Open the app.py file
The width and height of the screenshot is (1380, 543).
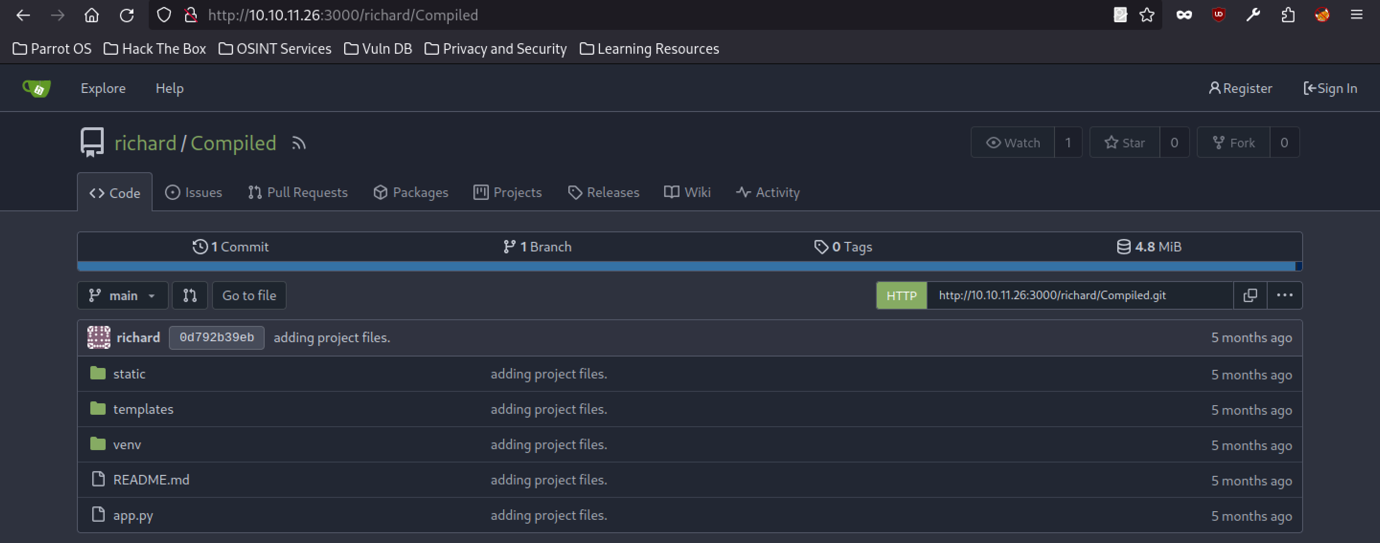[x=133, y=515]
